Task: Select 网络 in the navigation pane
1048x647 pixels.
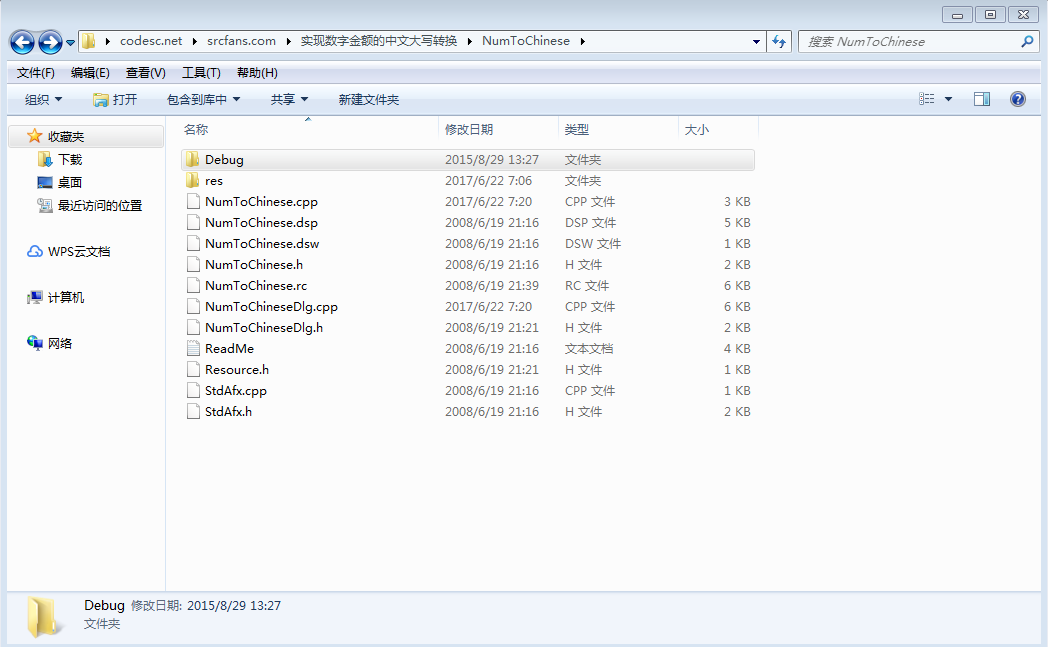Action: (x=60, y=344)
